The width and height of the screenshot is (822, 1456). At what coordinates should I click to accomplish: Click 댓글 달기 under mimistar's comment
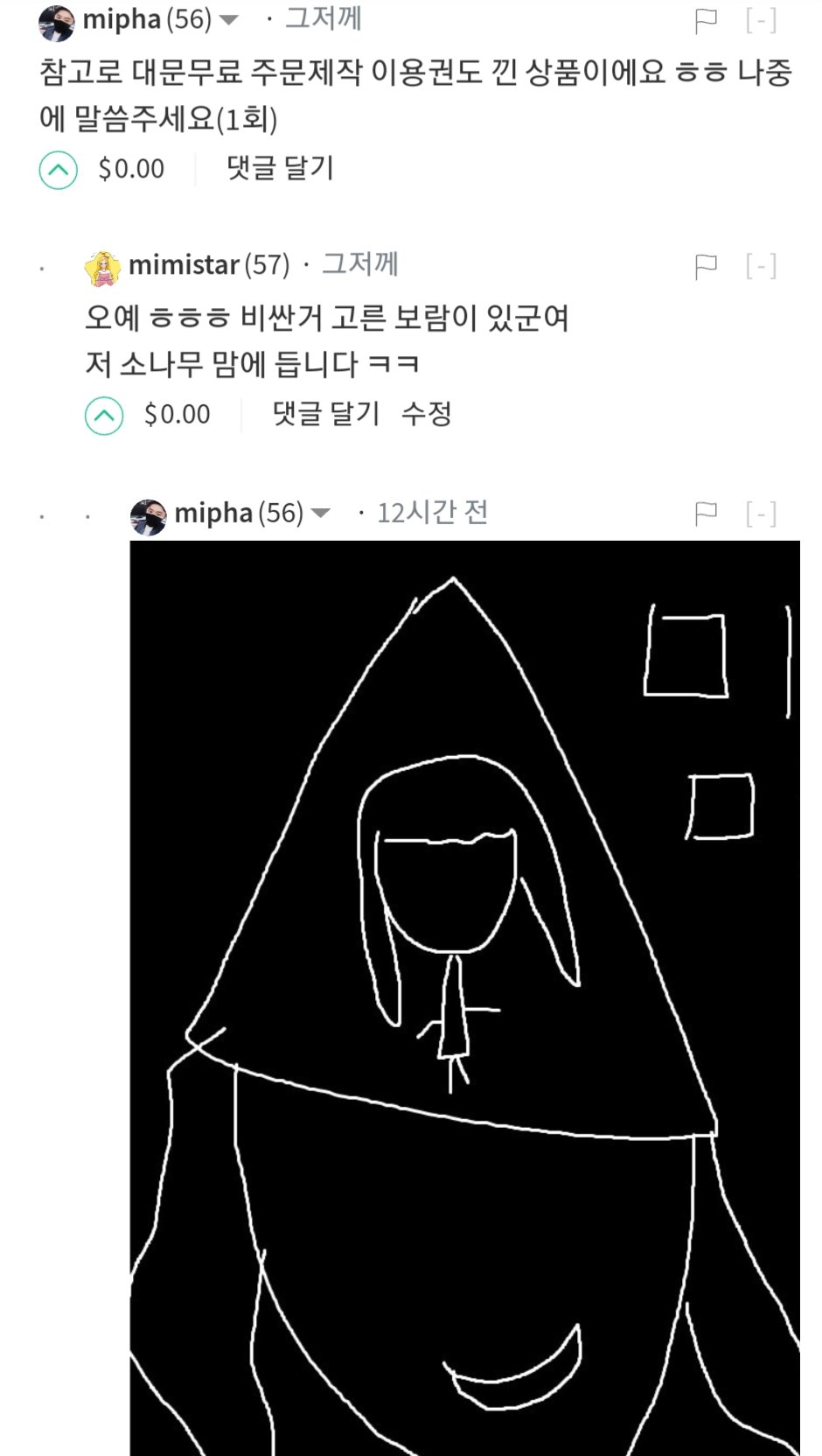326,414
